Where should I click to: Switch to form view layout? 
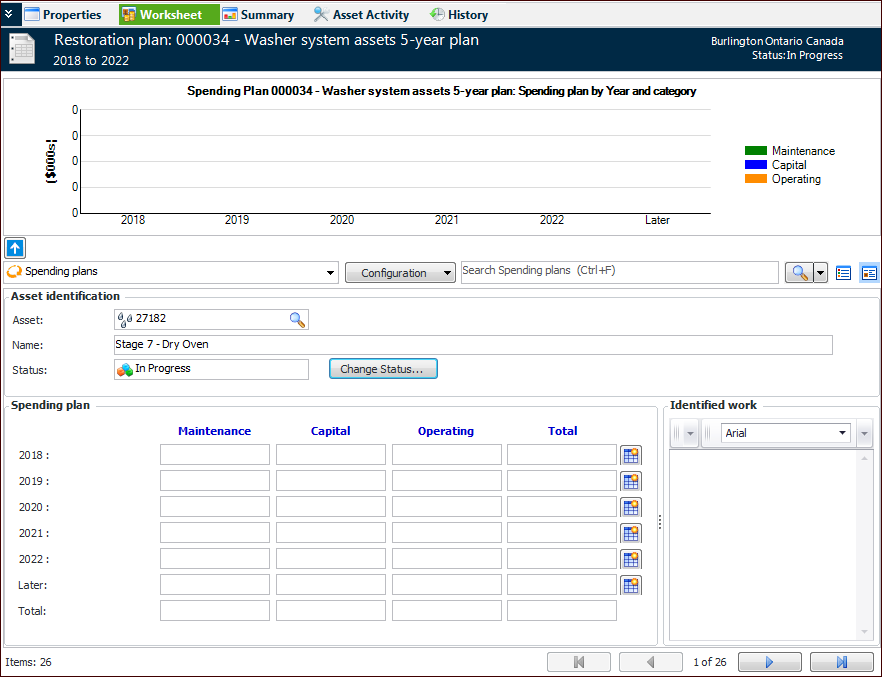[868, 273]
